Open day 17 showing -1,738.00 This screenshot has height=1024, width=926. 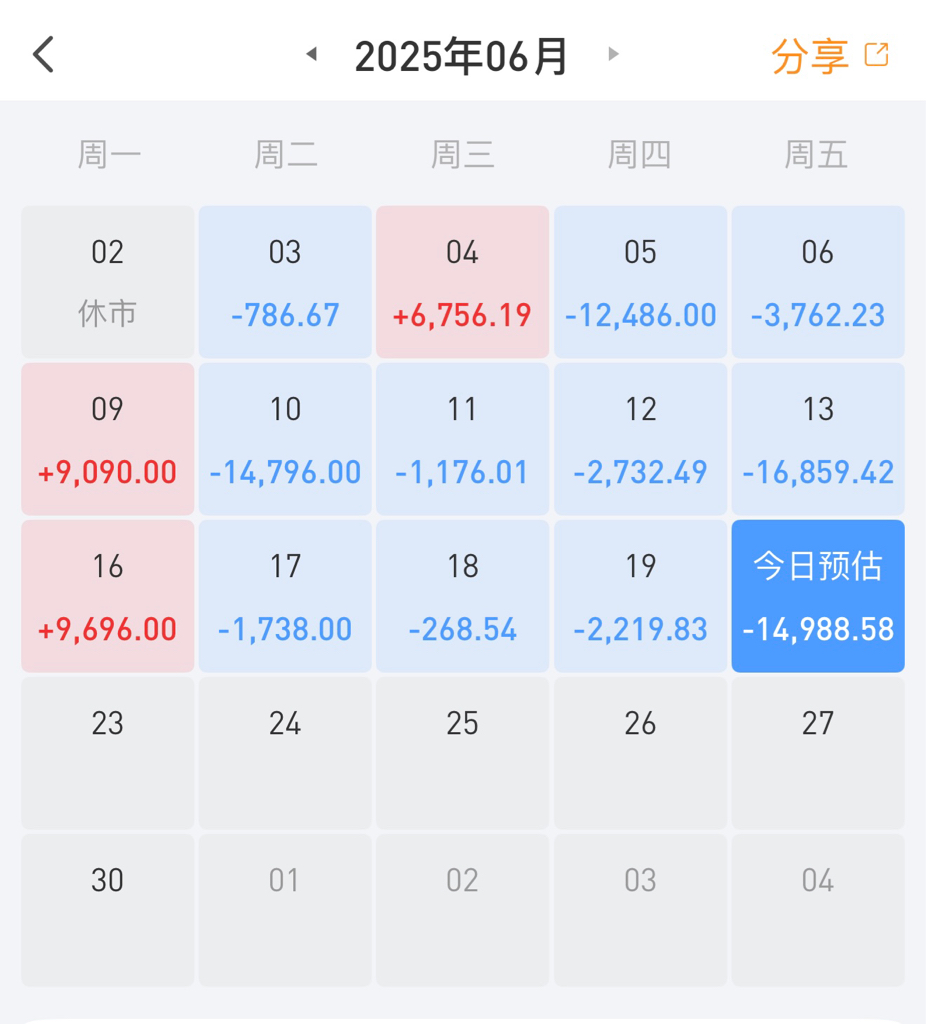point(285,596)
